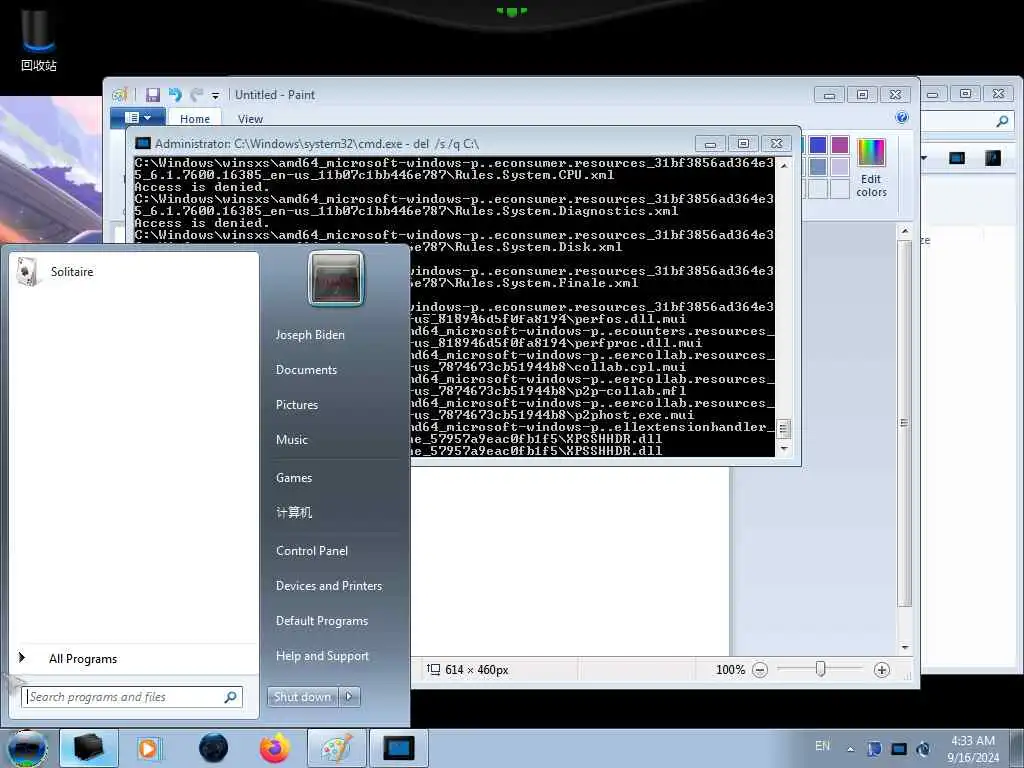Open the blue Paint file menu button

[137, 118]
